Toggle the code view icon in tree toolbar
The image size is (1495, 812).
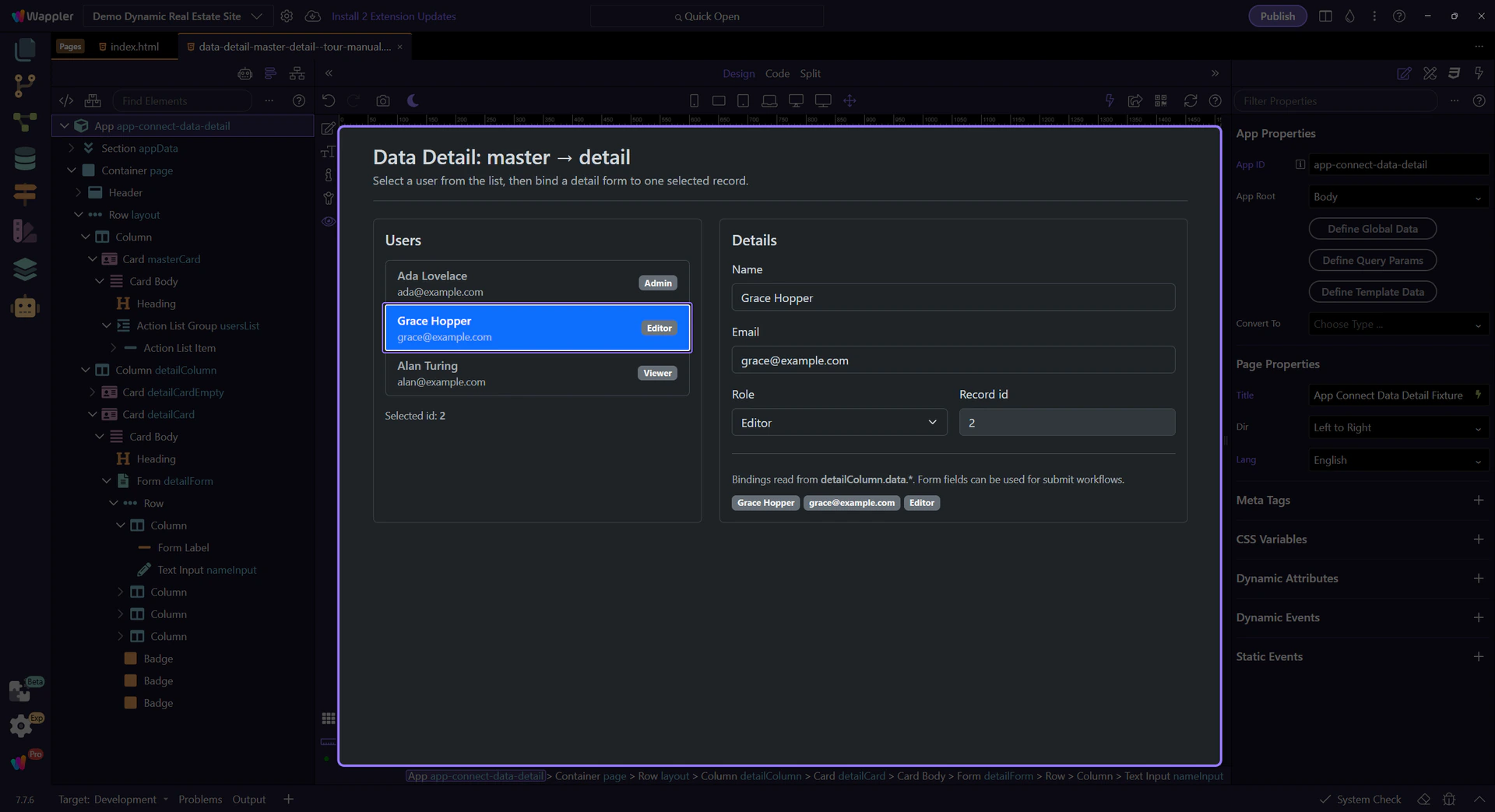point(66,101)
